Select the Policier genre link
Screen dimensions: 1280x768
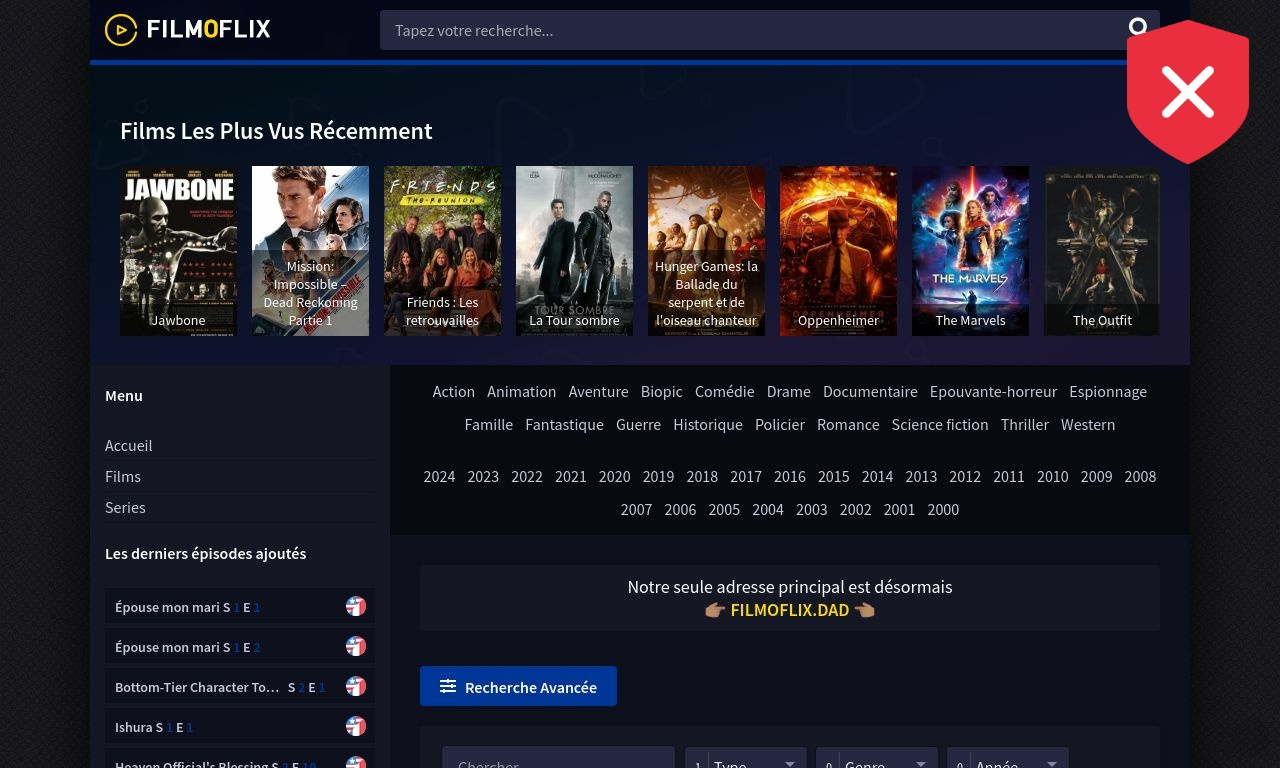click(x=780, y=424)
